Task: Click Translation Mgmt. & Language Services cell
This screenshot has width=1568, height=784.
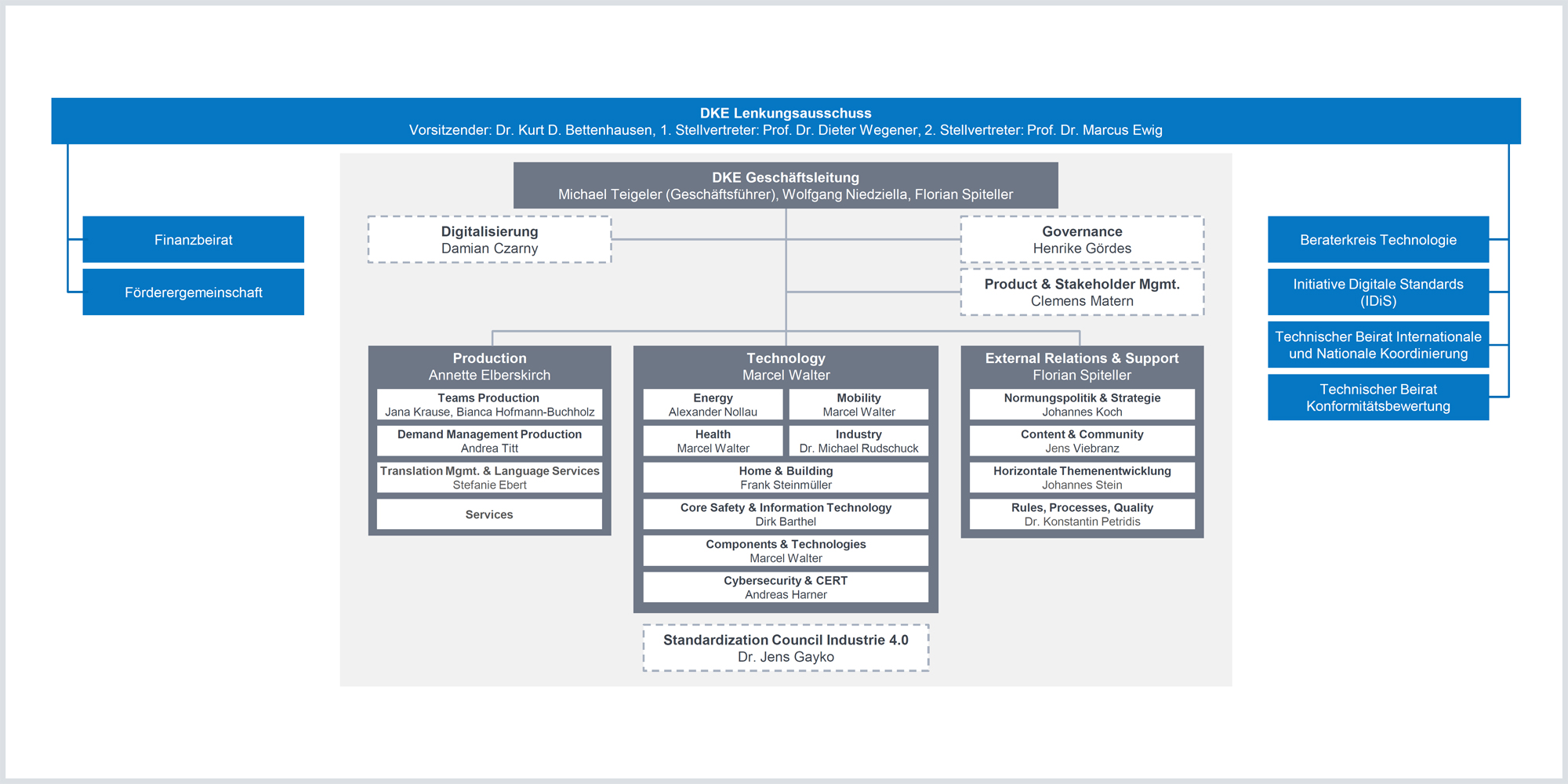Action: tap(489, 477)
